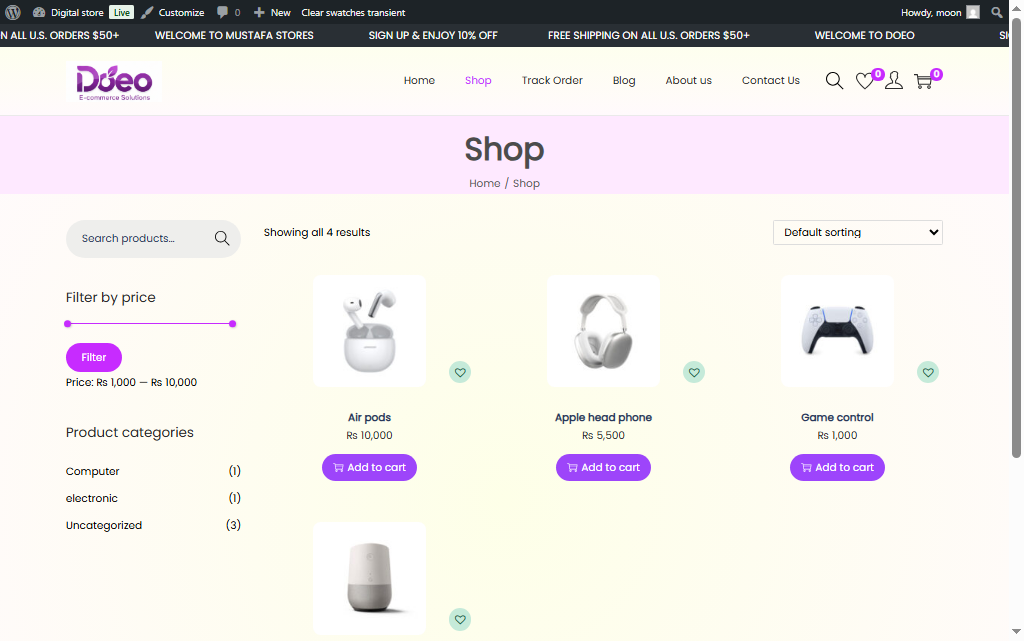Viewport: 1024px width, 641px height.
Task: Open the header search magnifier icon
Action: click(x=834, y=80)
